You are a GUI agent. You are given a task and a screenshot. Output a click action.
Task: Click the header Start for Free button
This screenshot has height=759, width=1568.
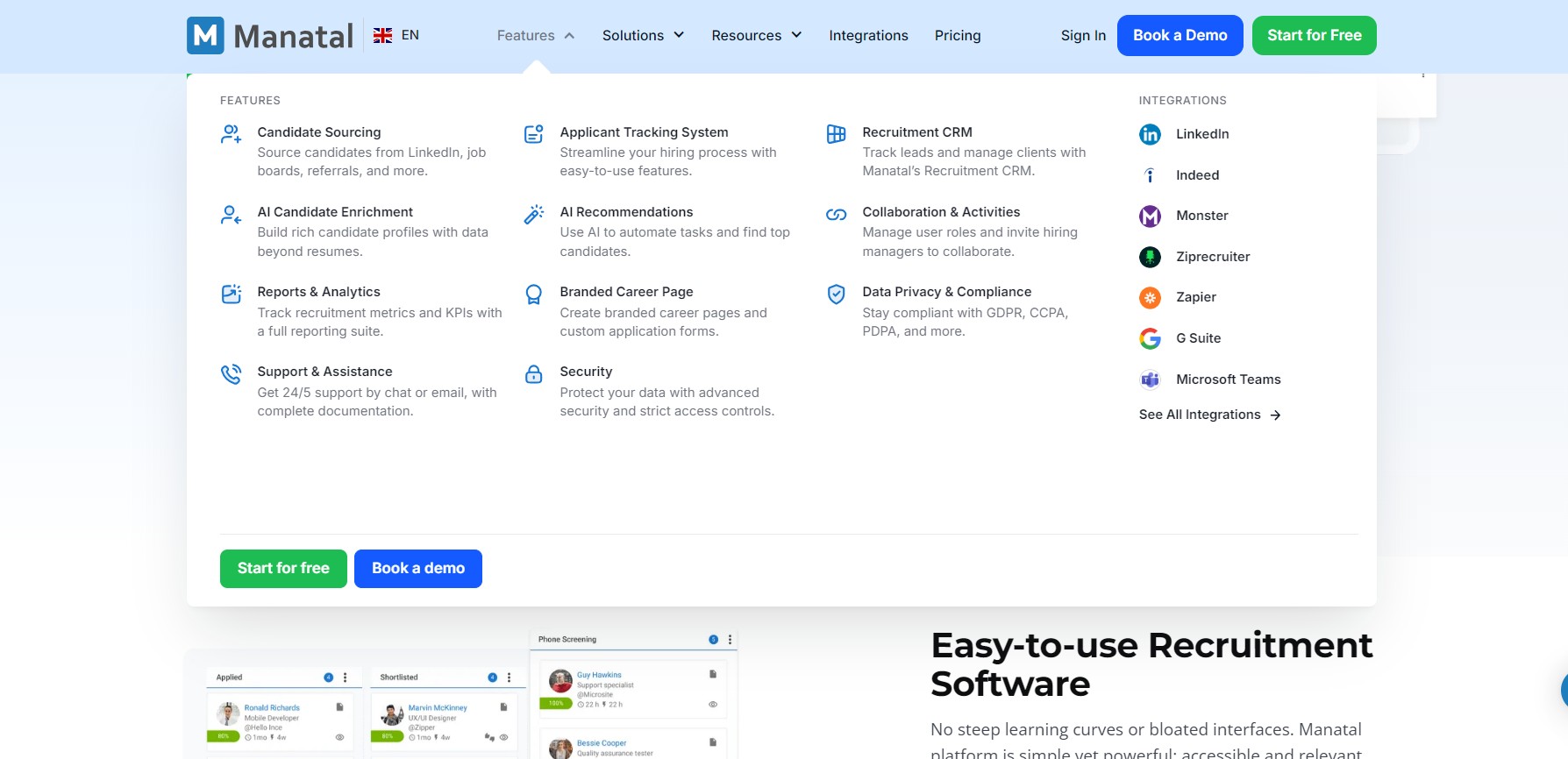click(x=1314, y=35)
